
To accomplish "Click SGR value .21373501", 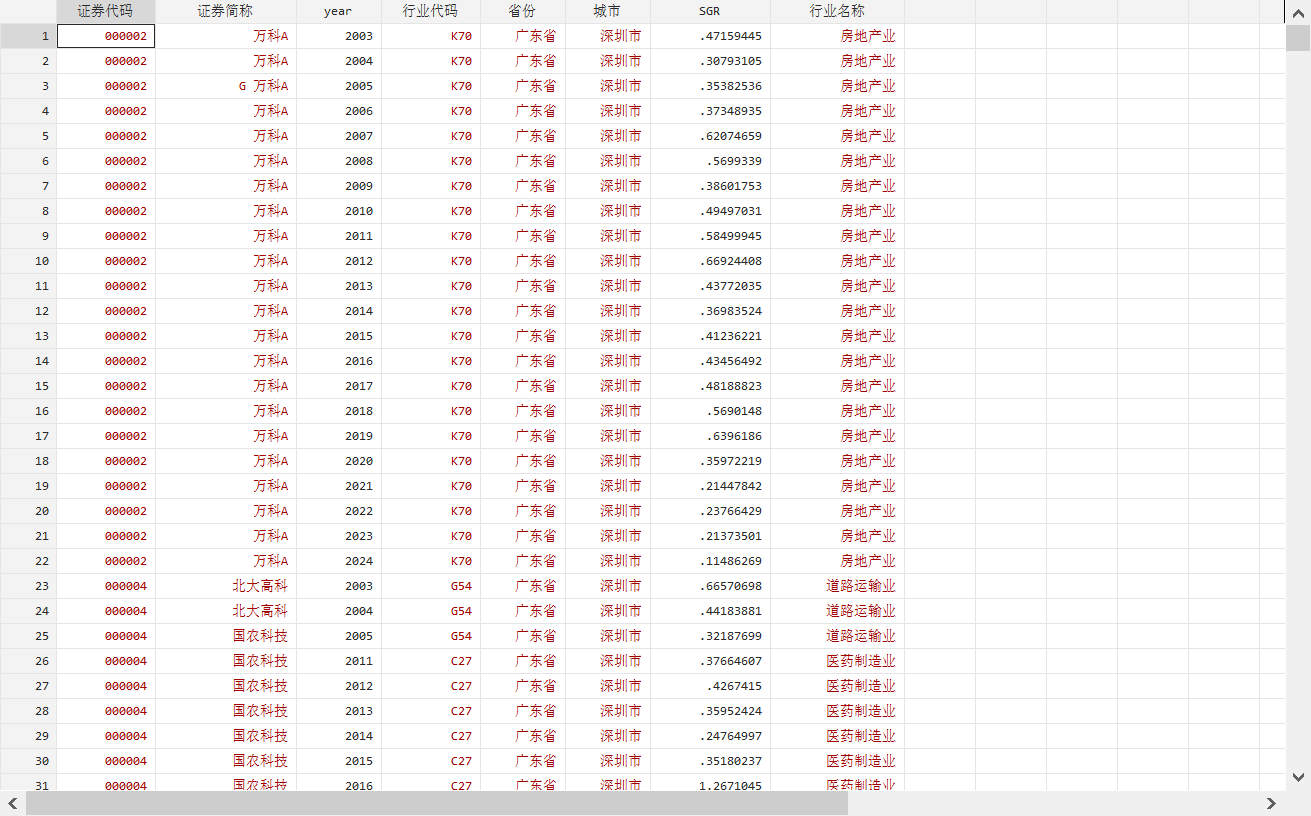I will (710, 536).
